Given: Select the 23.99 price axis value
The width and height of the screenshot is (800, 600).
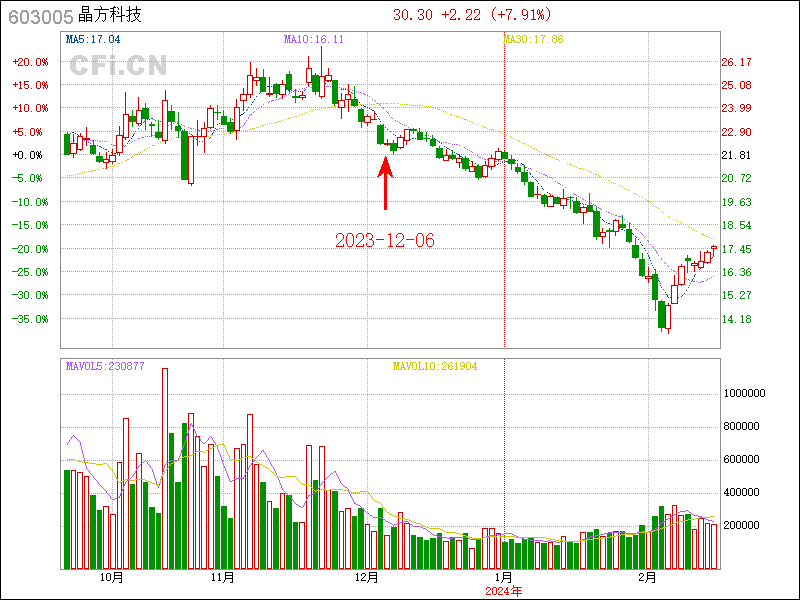Looking at the screenshot, I should click(x=736, y=108).
